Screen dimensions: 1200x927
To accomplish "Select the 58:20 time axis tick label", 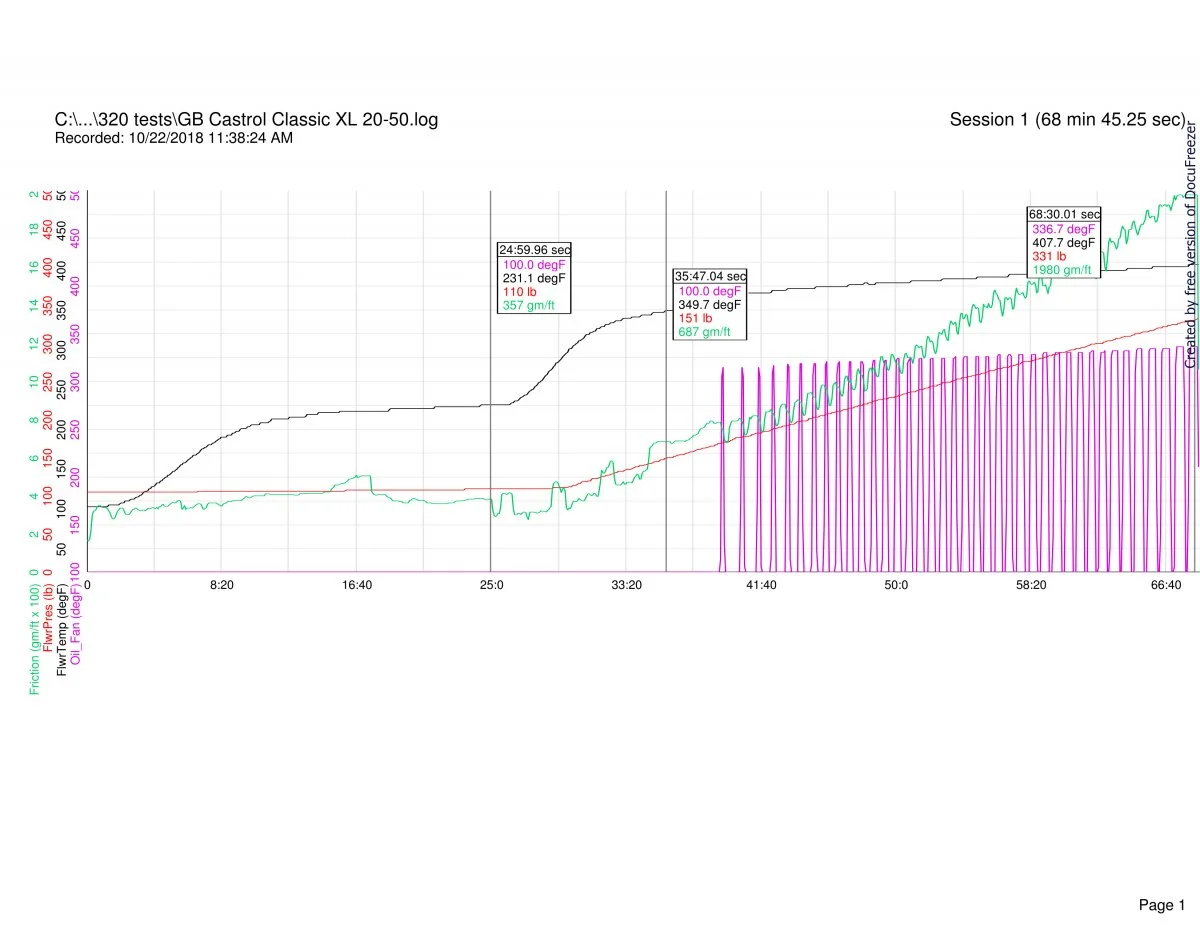I will (1030, 585).
